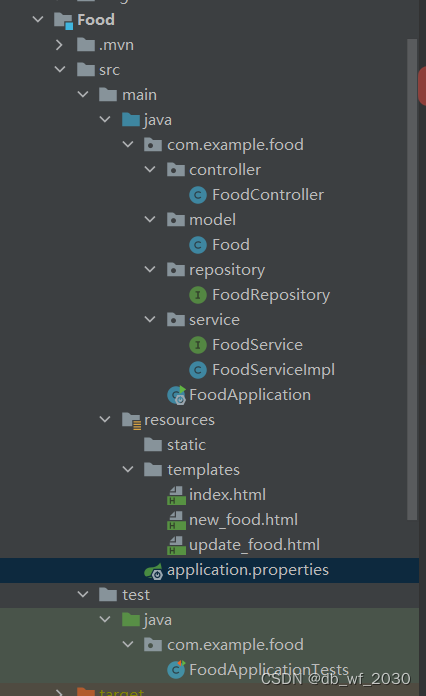The height and width of the screenshot is (696, 426).
Task: Collapse the controller package
Action: [x=150, y=169]
